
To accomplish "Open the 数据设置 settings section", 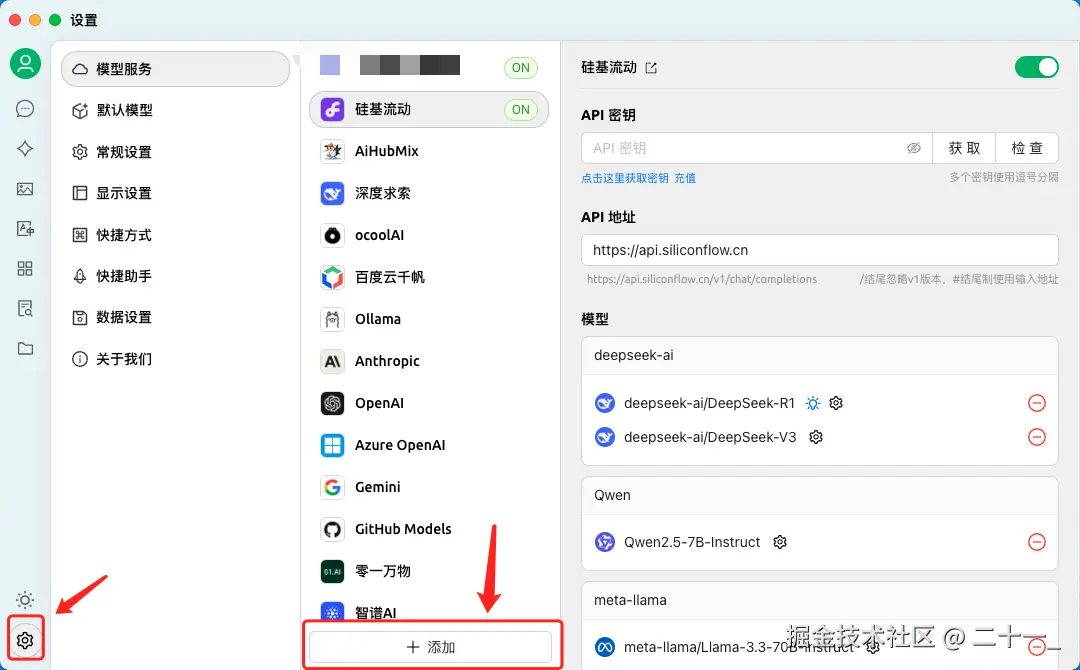I will tap(175, 317).
